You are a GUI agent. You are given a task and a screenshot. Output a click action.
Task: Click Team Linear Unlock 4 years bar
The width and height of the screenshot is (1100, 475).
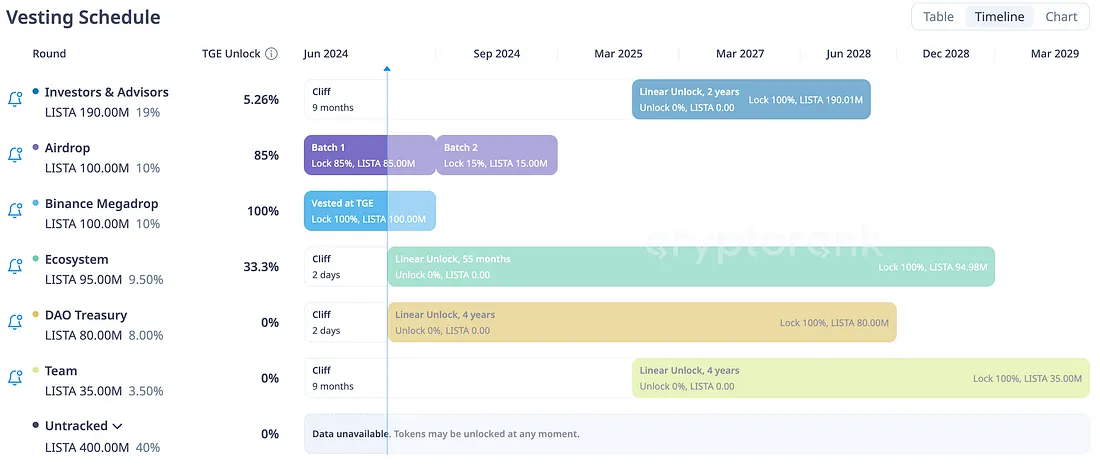(x=860, y=378)
